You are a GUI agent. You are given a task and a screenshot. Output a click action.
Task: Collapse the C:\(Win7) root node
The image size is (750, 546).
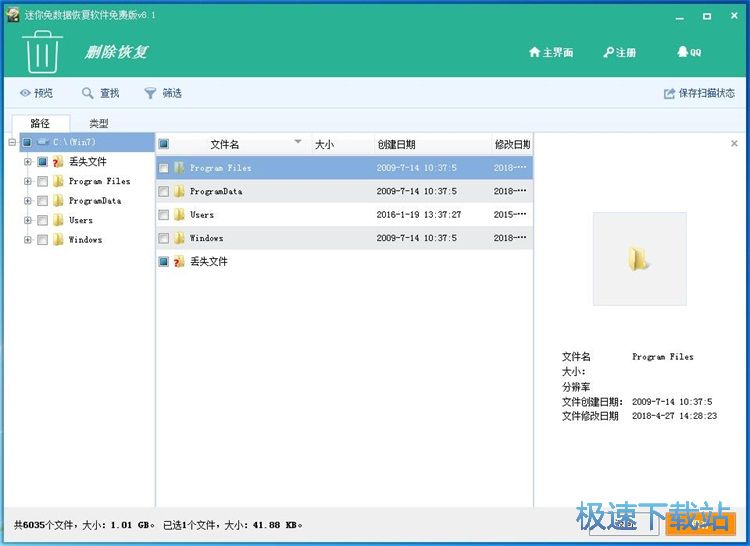coord(12,143)
